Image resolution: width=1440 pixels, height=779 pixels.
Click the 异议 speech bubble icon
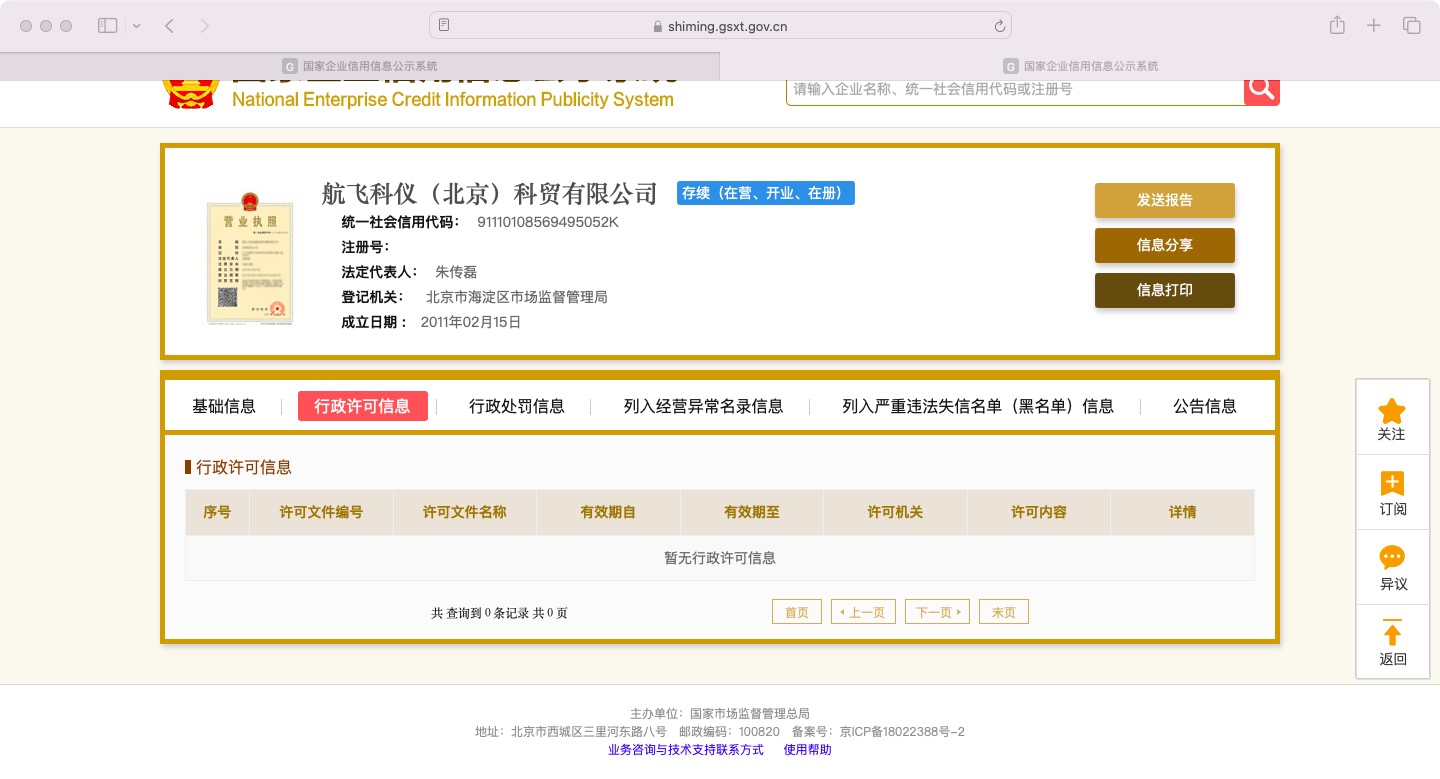tap(1392, 558)
